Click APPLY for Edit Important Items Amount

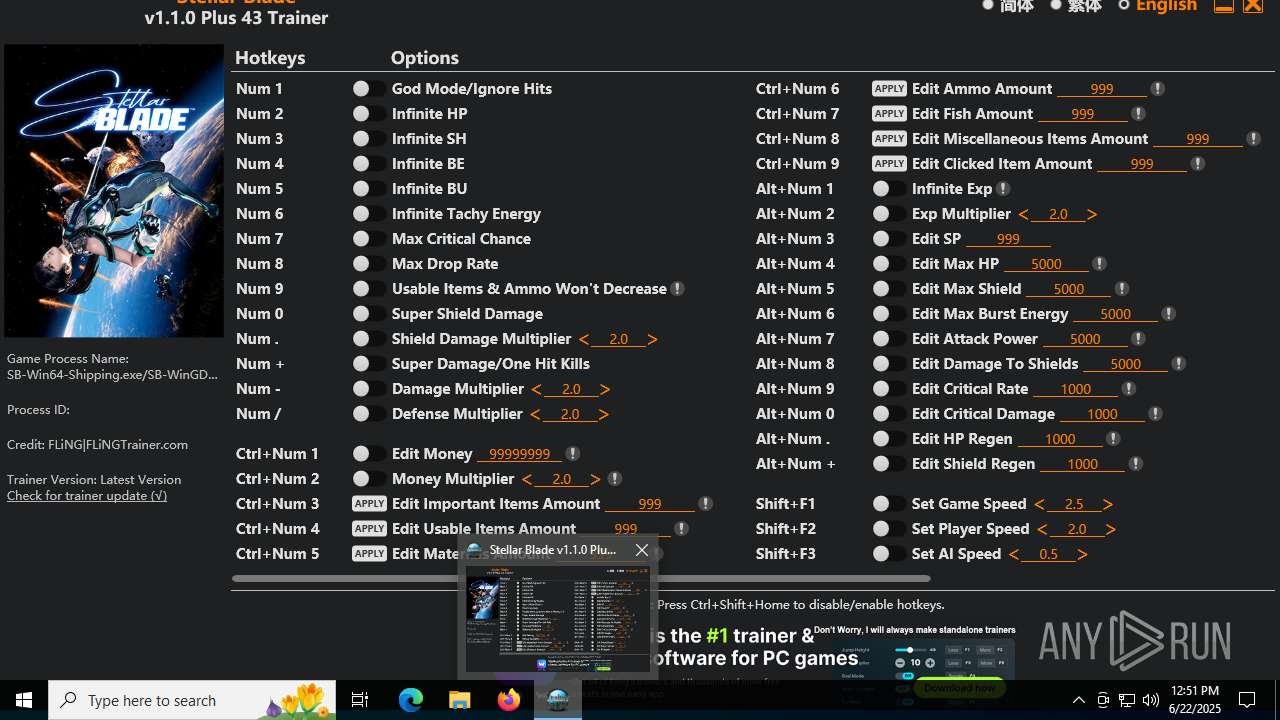(x=369, y=504)
